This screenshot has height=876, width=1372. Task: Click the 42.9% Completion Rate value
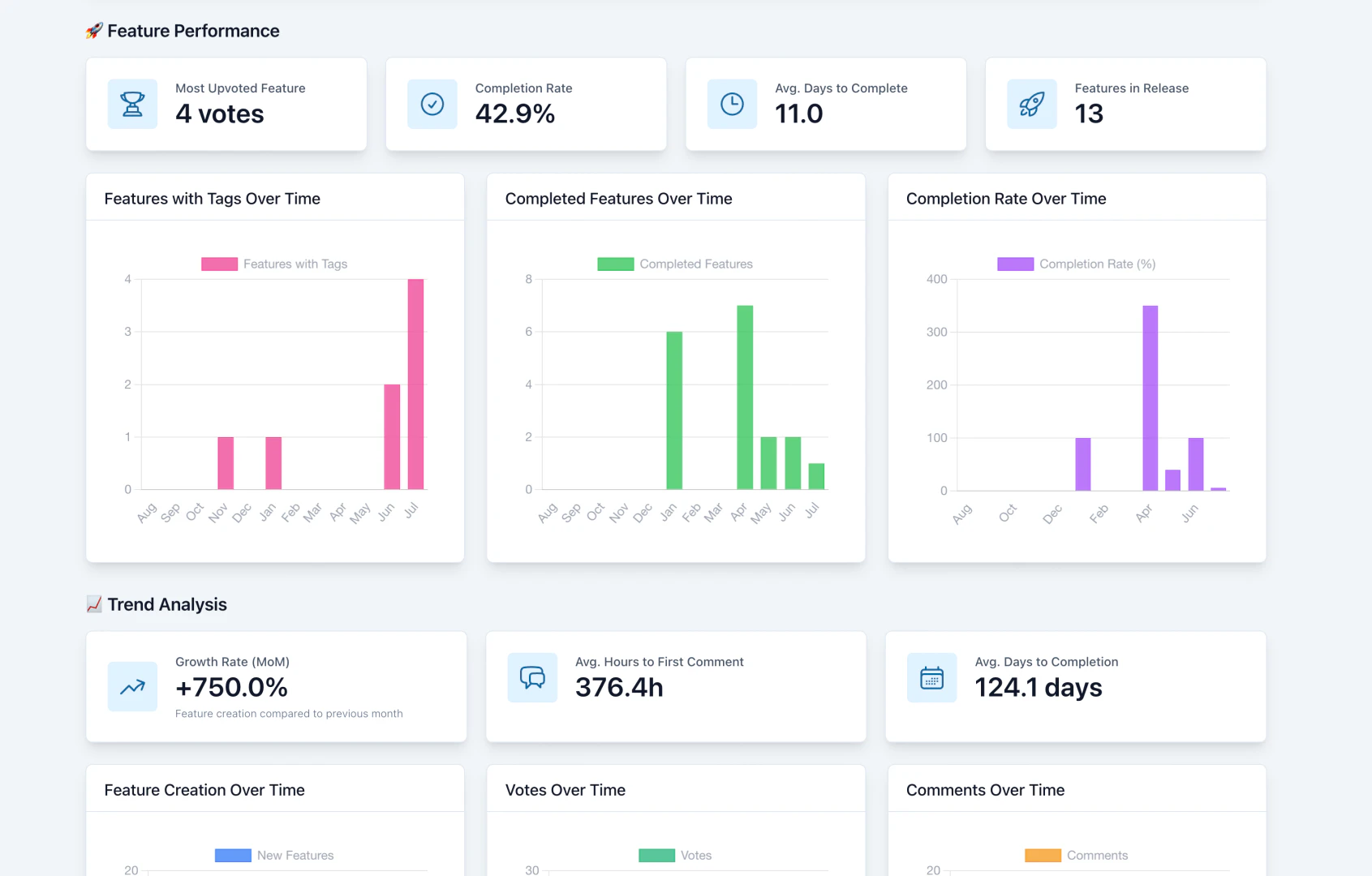click(514, 114)
